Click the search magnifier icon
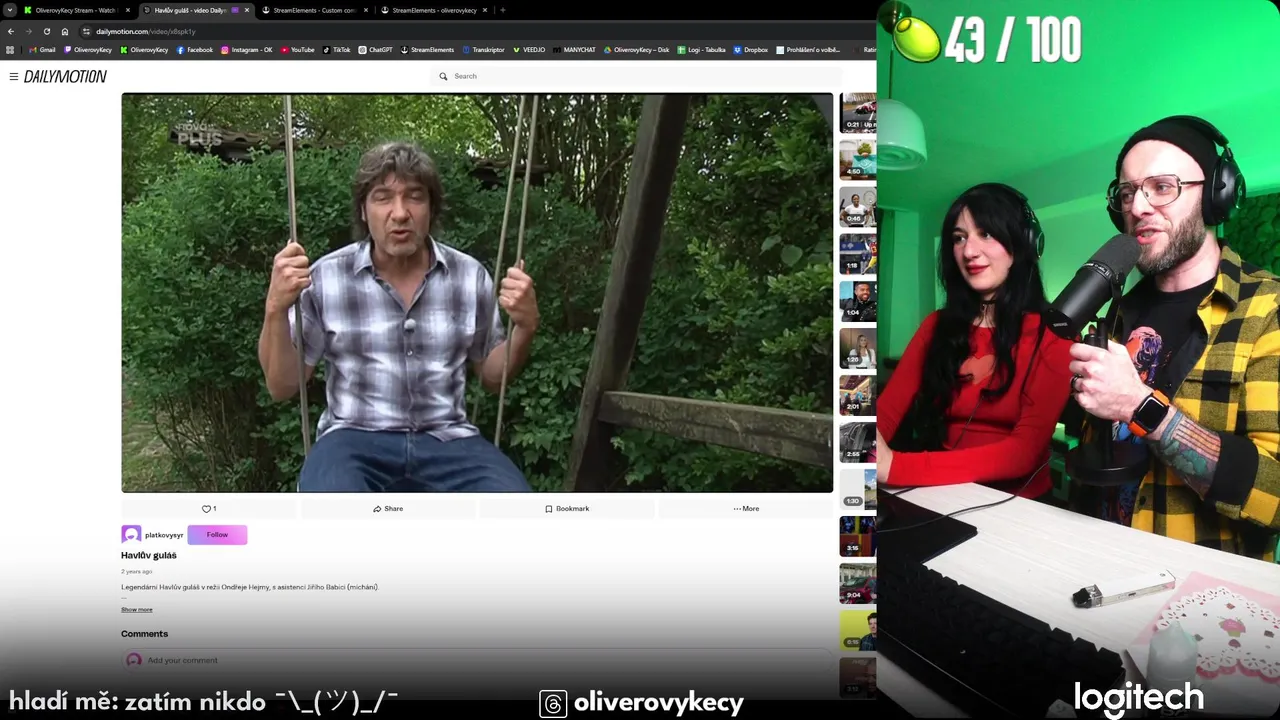Viewport: 1280px width, 720px height. (443, 76)
